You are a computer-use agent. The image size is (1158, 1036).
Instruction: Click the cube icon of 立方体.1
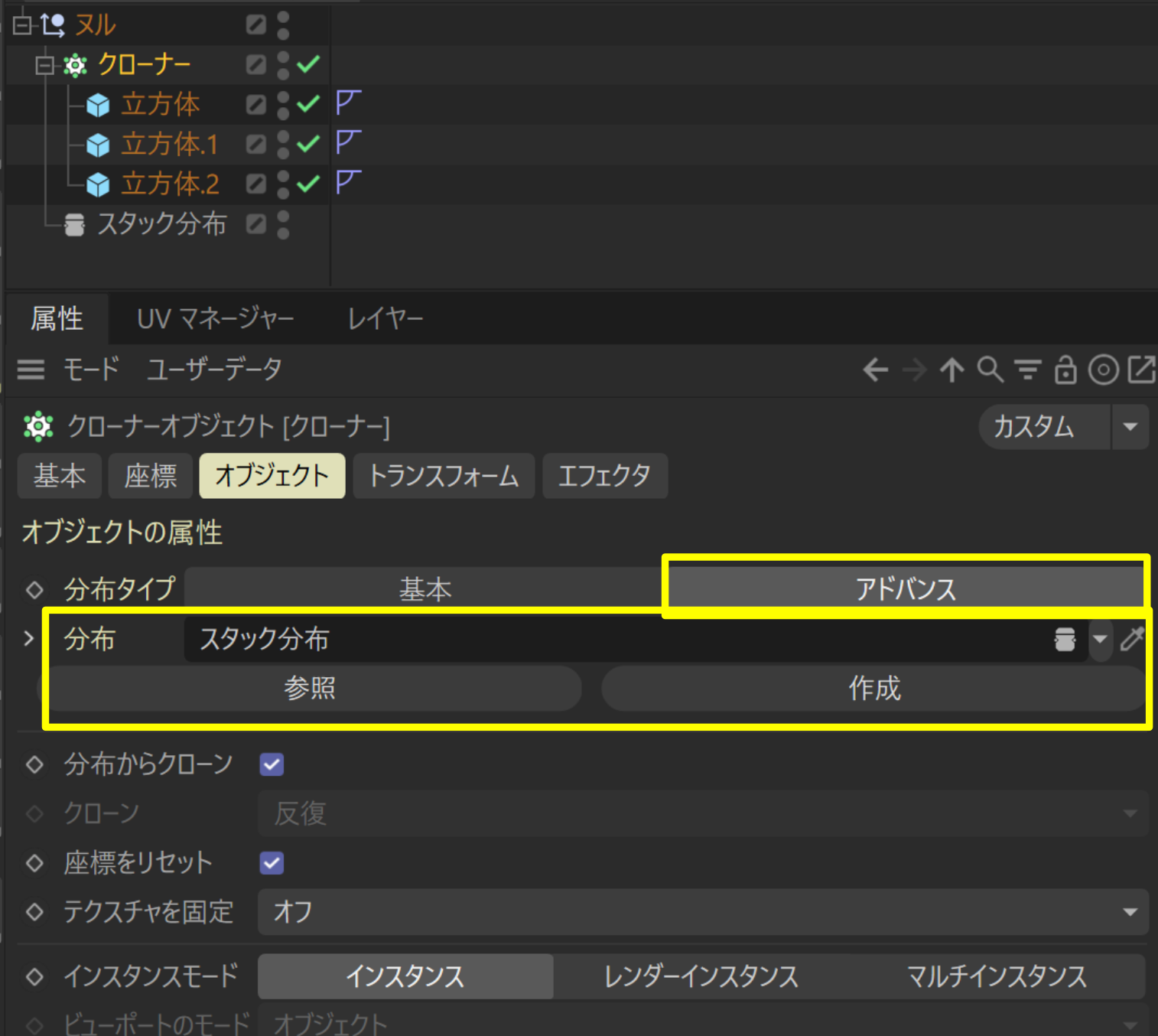pos(98,144)
